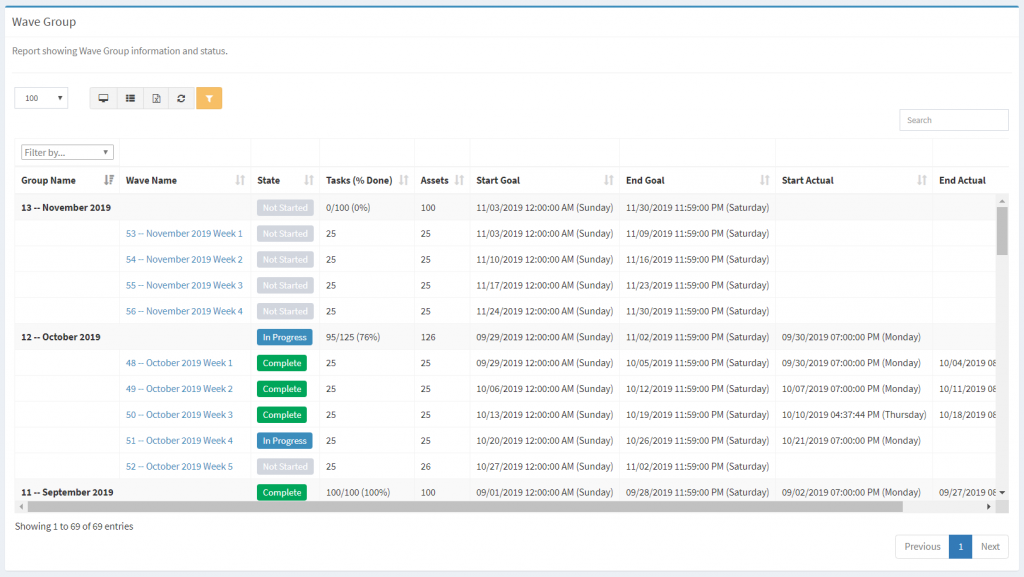The image size is (1024, 577).
Task: Open the full screen display view icon
Action: point(103,98)
